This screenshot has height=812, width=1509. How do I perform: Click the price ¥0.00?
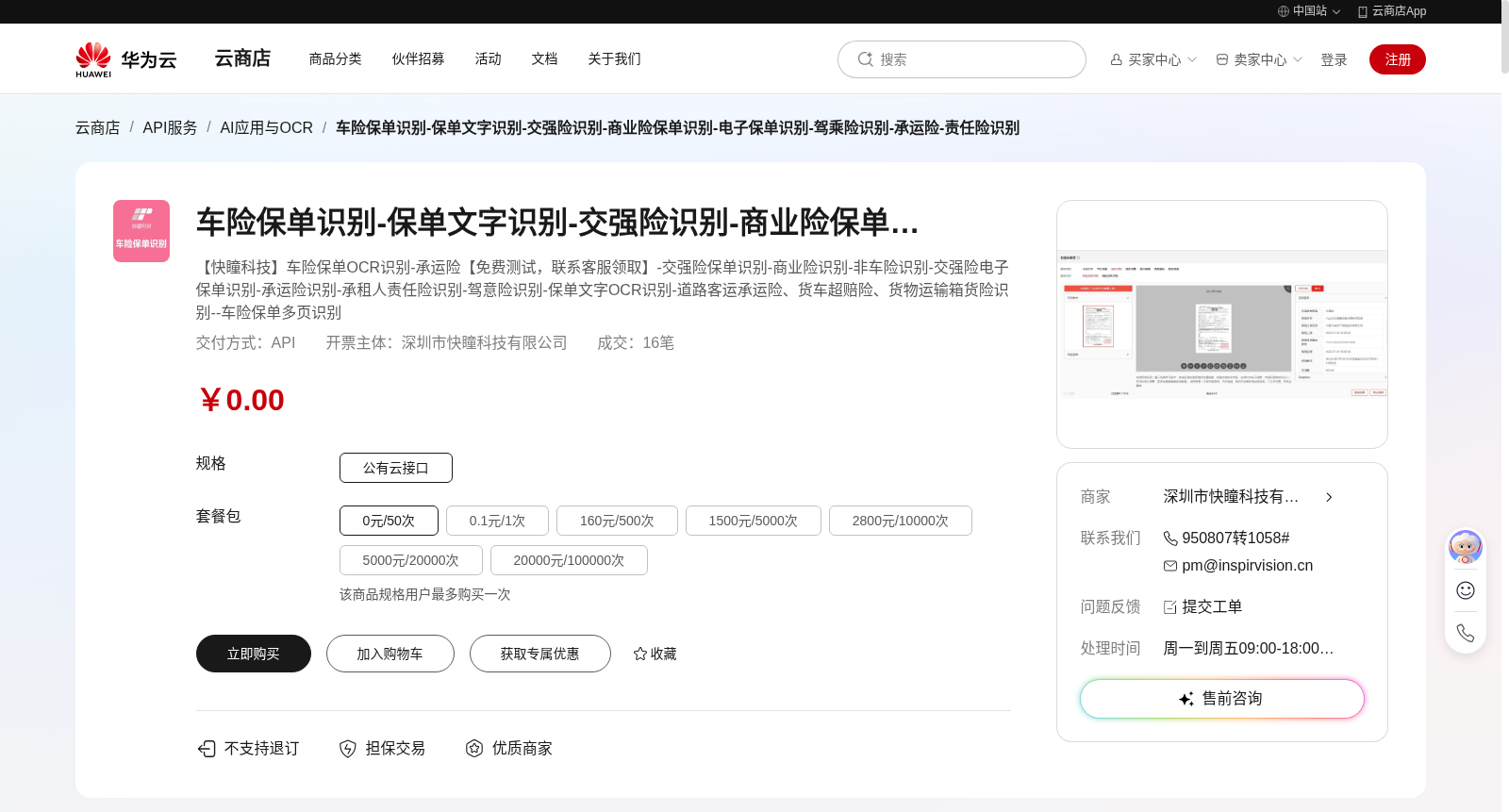[241, 400]
